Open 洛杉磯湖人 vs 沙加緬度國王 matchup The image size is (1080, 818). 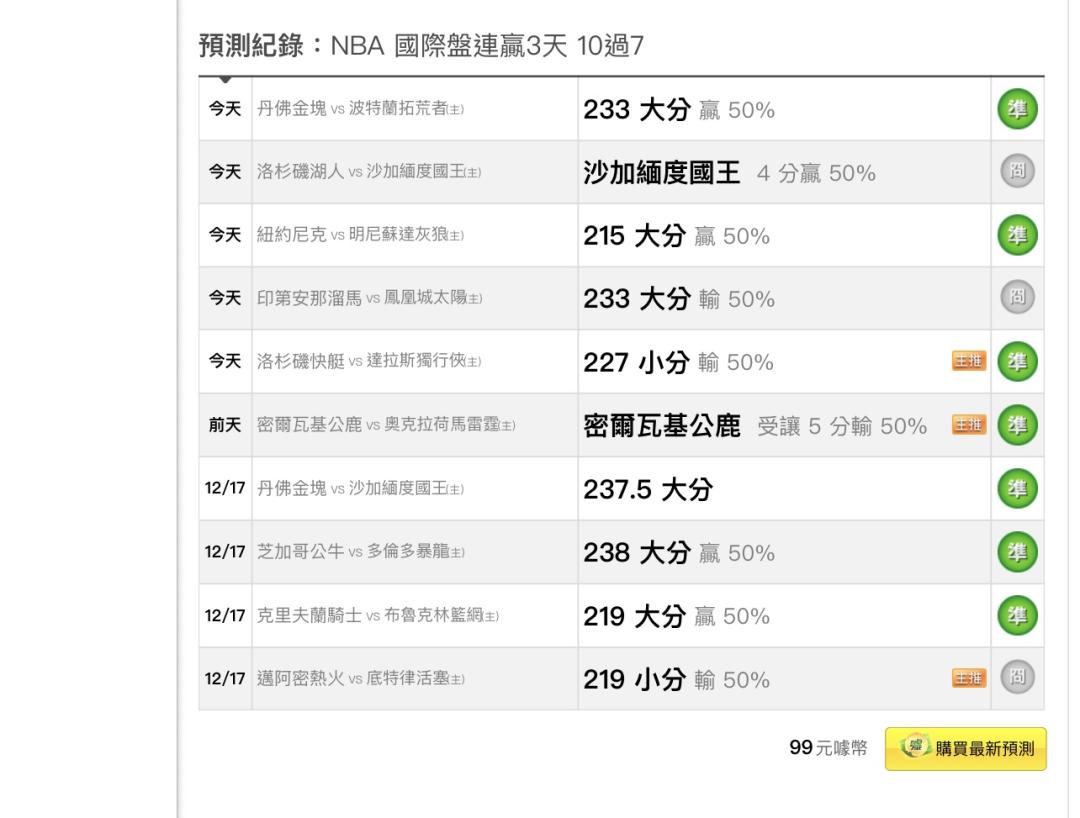tap(369, 173)
